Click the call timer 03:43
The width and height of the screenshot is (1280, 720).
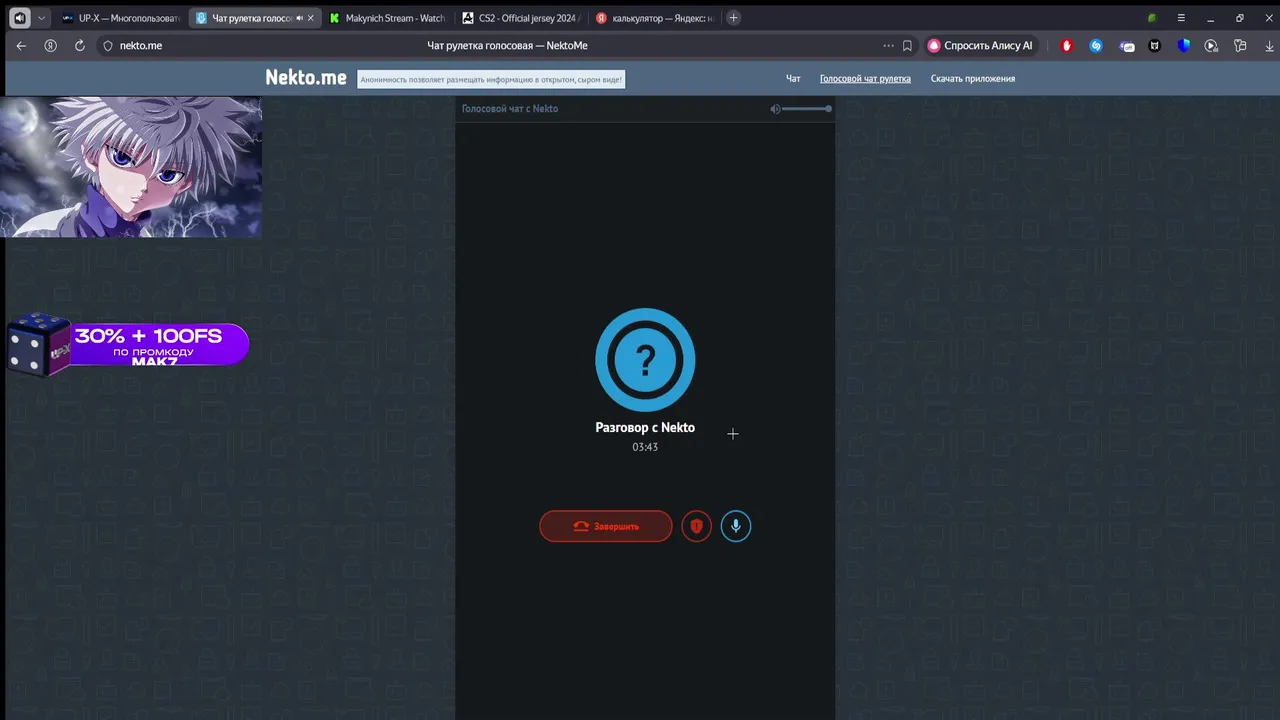click(x=645, y=448)
